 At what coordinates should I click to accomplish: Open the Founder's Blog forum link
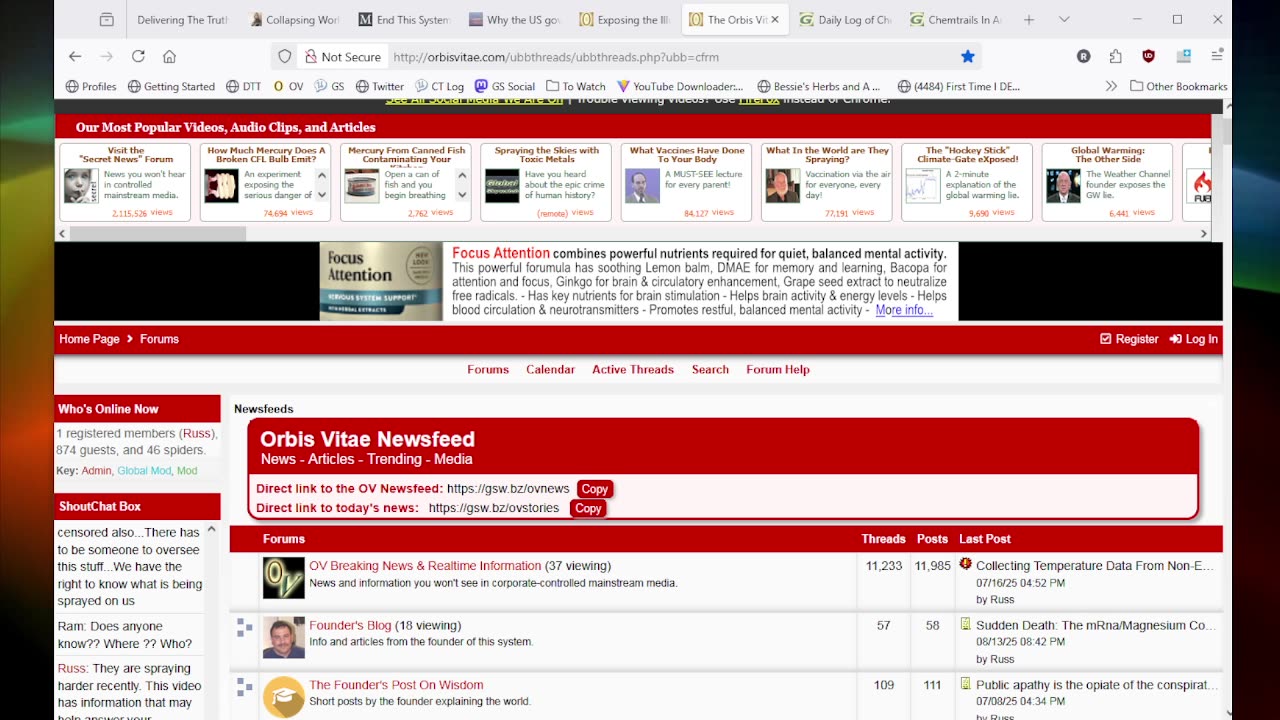pyautogui.click(x=350, y=625)
